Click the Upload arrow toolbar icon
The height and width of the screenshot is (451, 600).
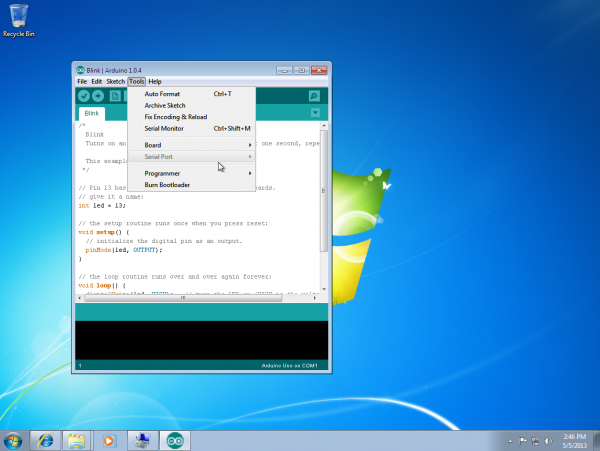pyautogui.click(x=98, y=96)
